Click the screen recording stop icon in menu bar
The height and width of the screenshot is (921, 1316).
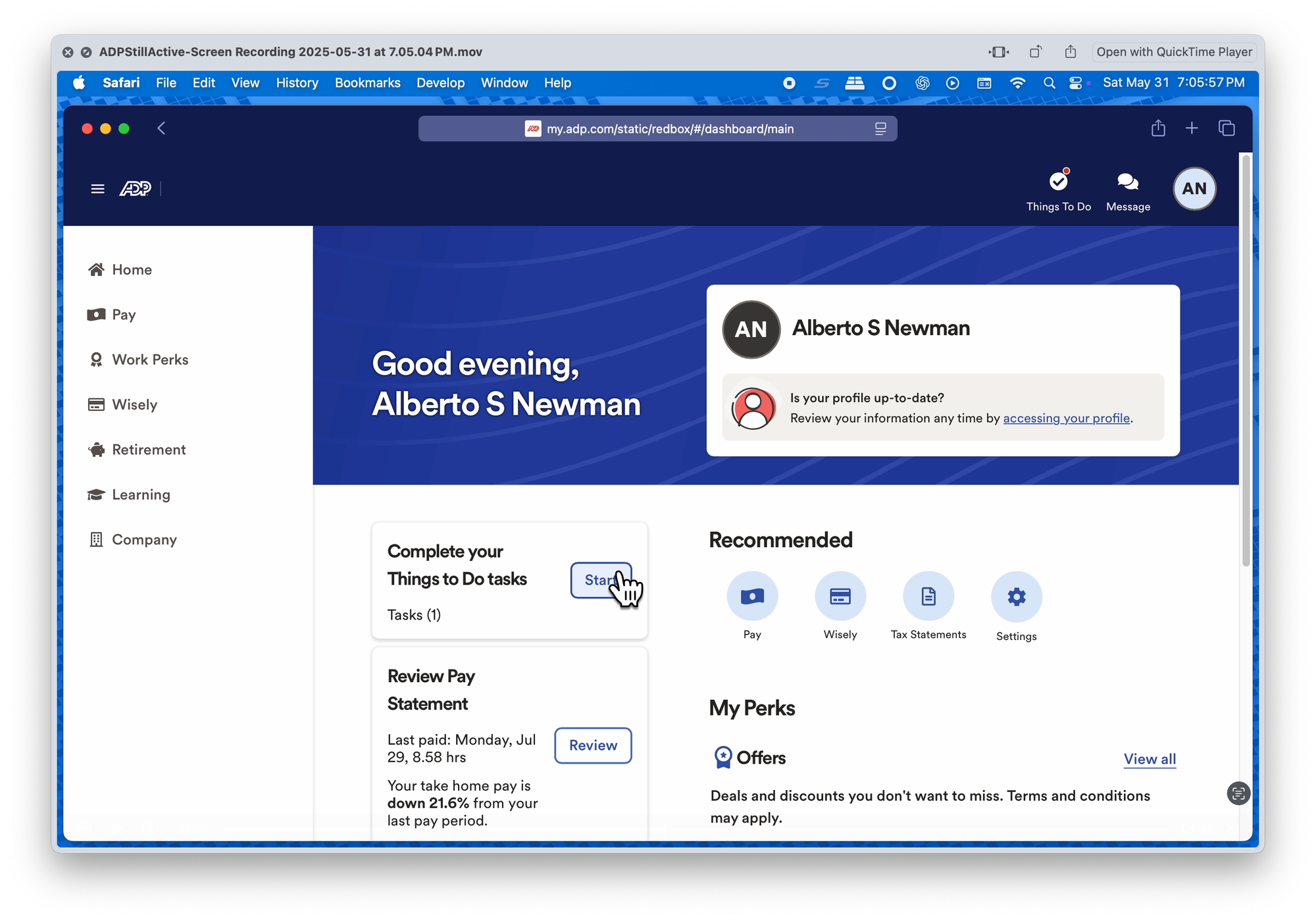click(x=789, y=83)
